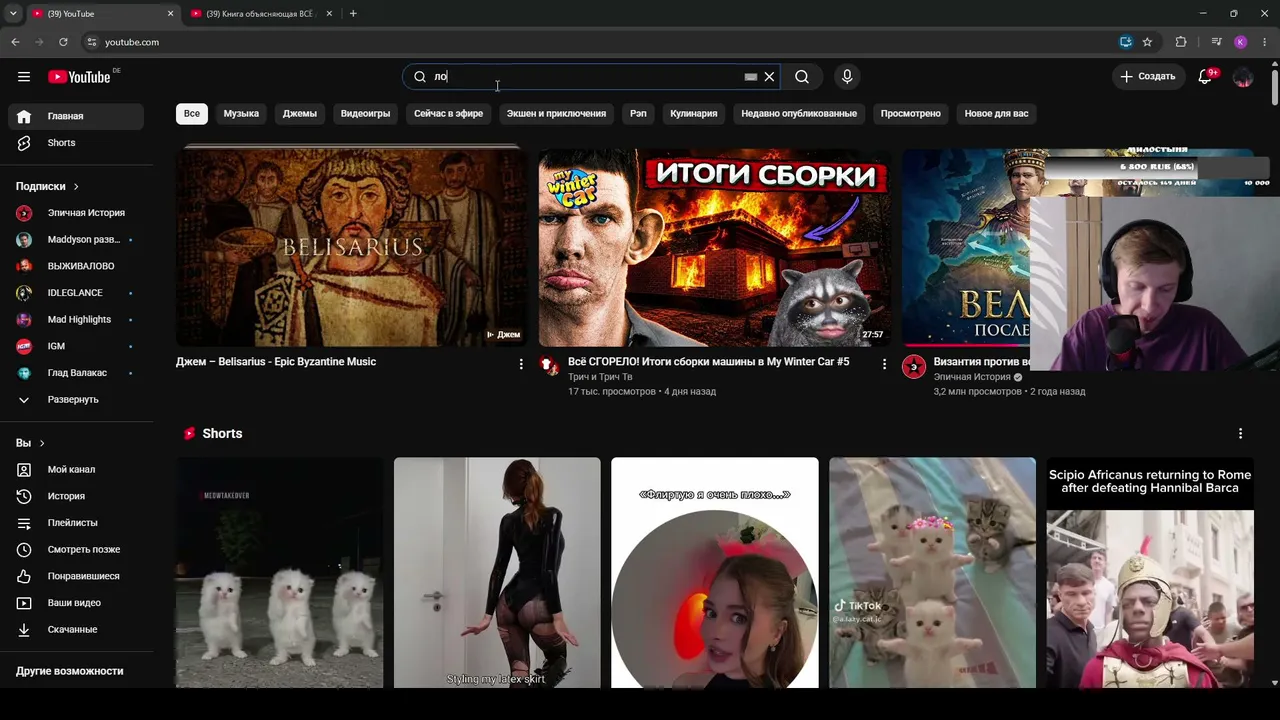Click the Создать button
This screenshot has height=720, width=1280.
pyautogui.click(x=1148, y=77)
